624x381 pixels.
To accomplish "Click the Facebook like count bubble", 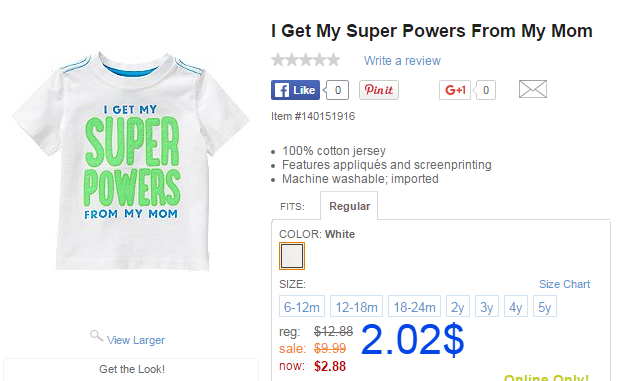I will [x=337, y=90].
